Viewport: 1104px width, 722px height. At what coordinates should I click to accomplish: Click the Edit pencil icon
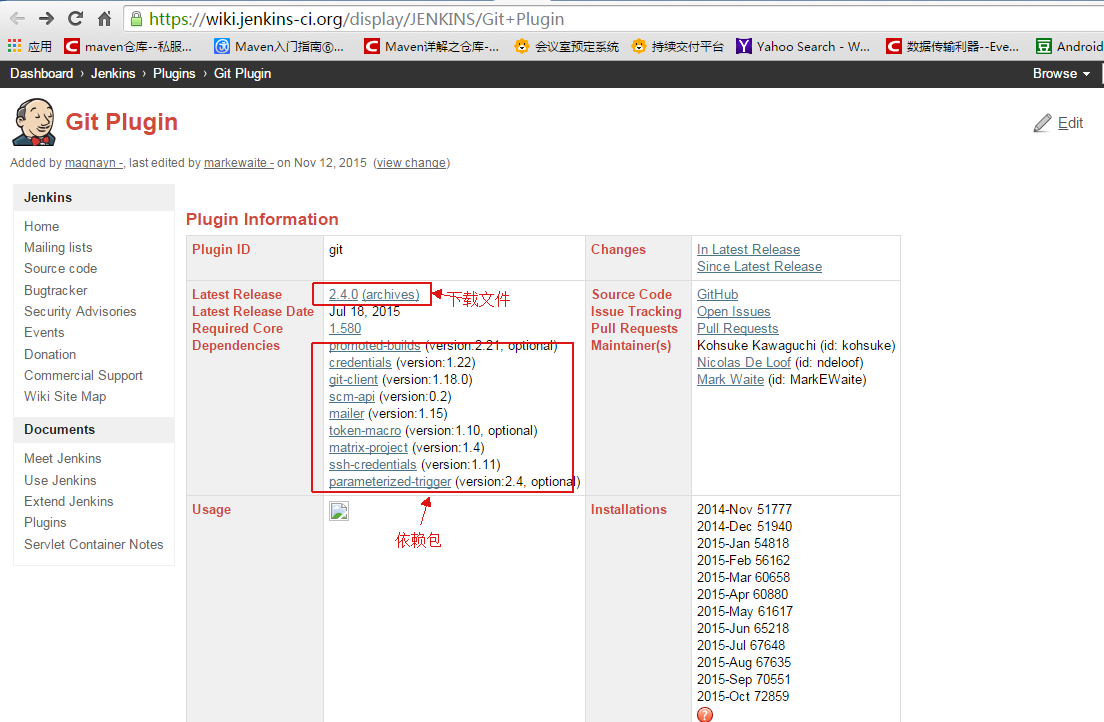[x=1043, y=123]
